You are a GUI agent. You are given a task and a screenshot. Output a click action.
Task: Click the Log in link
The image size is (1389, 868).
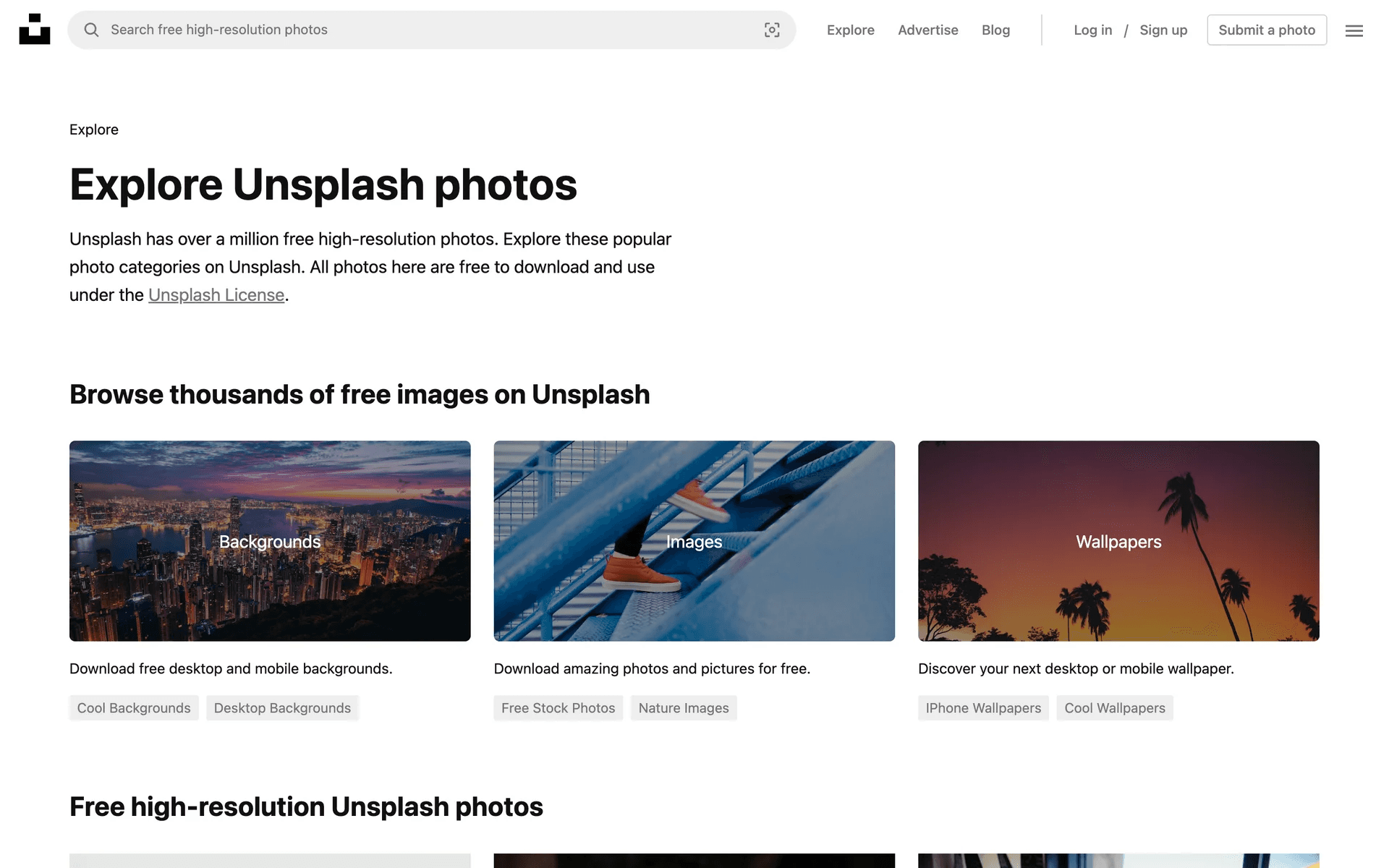pyautogui.click(x=1092, y=30)
